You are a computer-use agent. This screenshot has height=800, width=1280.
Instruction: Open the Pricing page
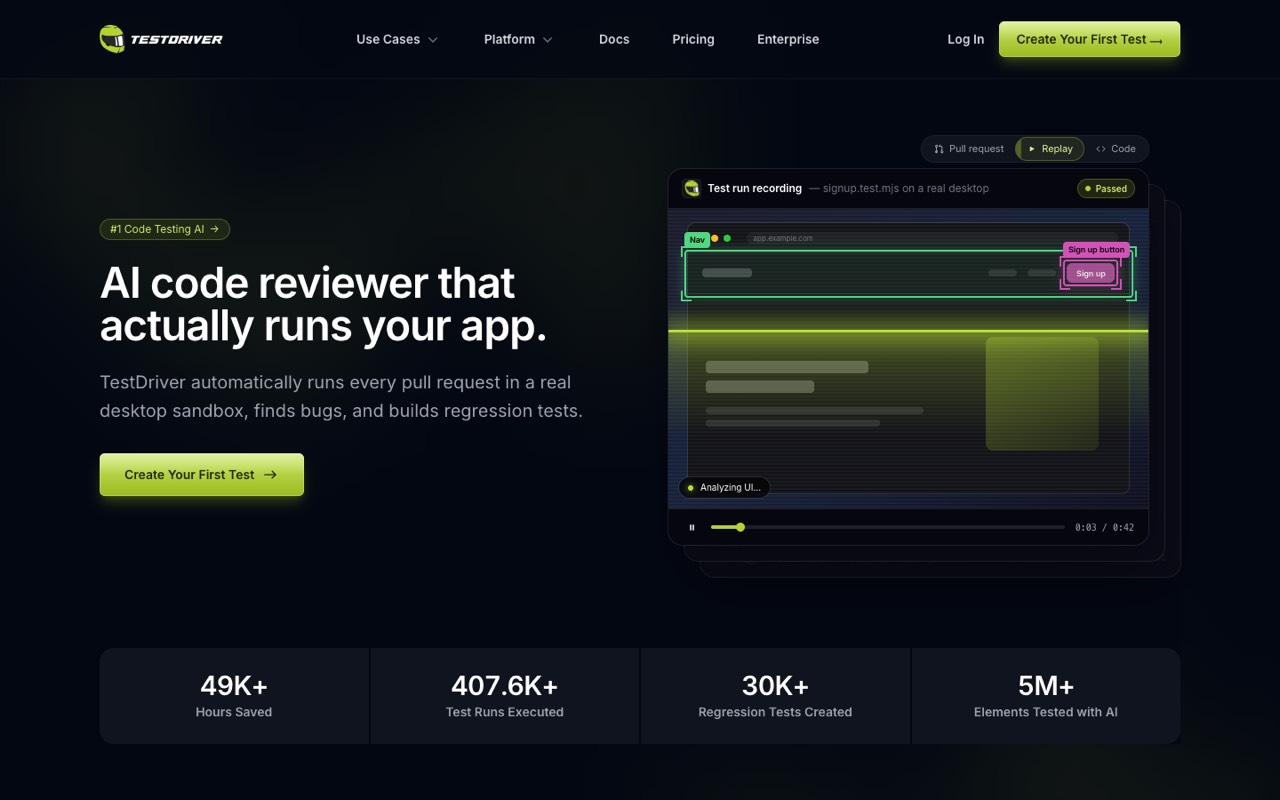[693, 39]
